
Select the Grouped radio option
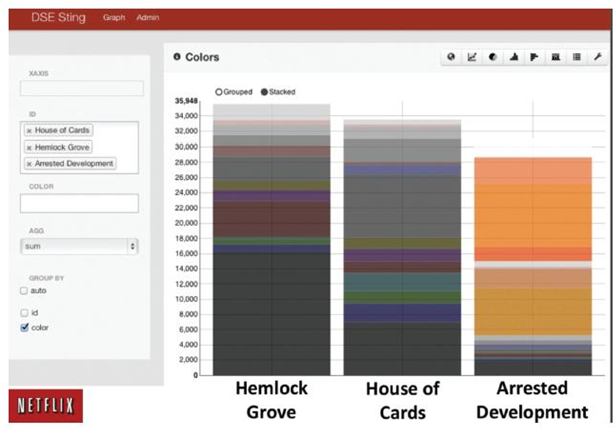pos(219,92)
